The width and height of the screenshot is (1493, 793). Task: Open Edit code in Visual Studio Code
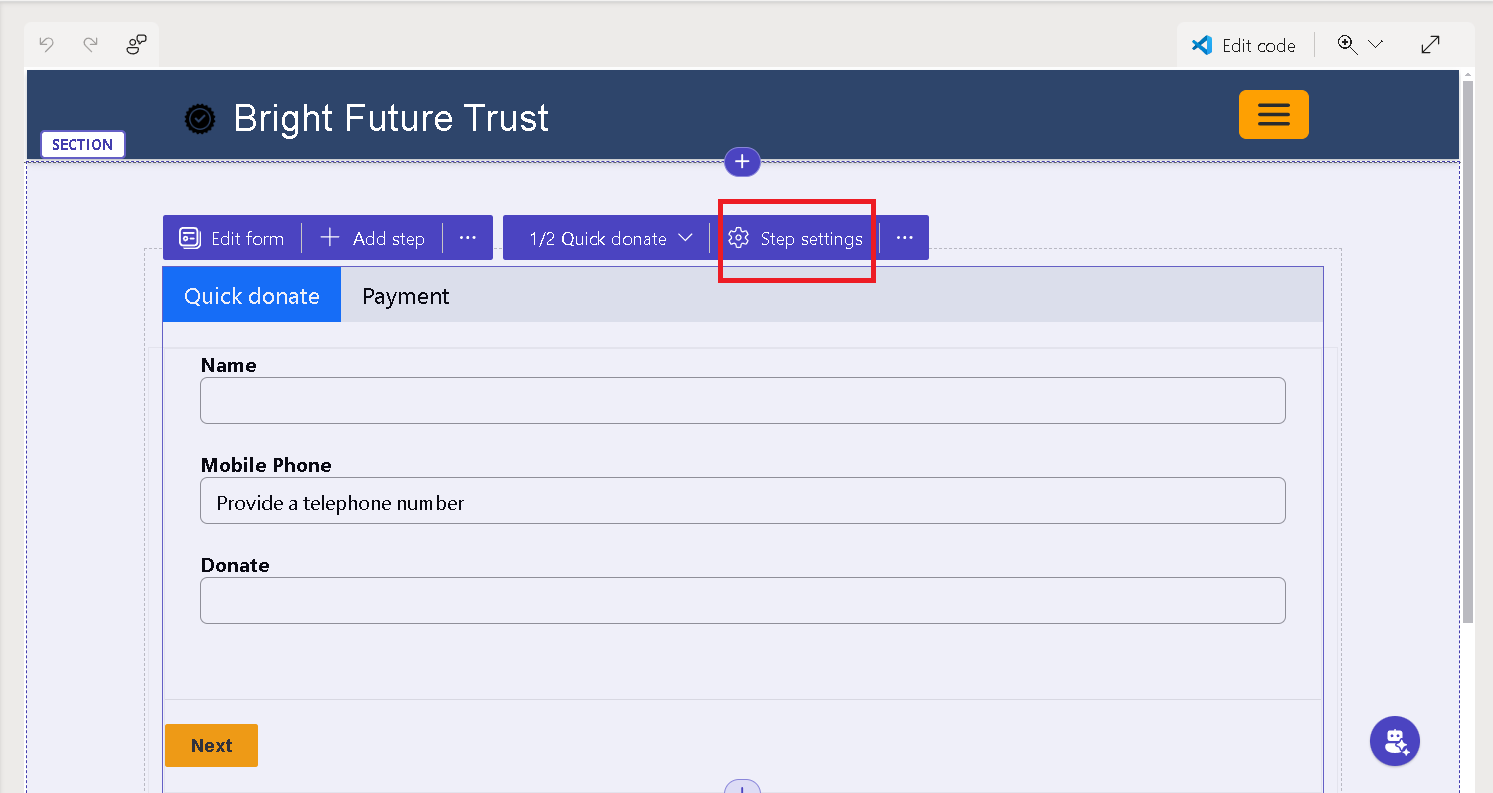click(1243, 45)
